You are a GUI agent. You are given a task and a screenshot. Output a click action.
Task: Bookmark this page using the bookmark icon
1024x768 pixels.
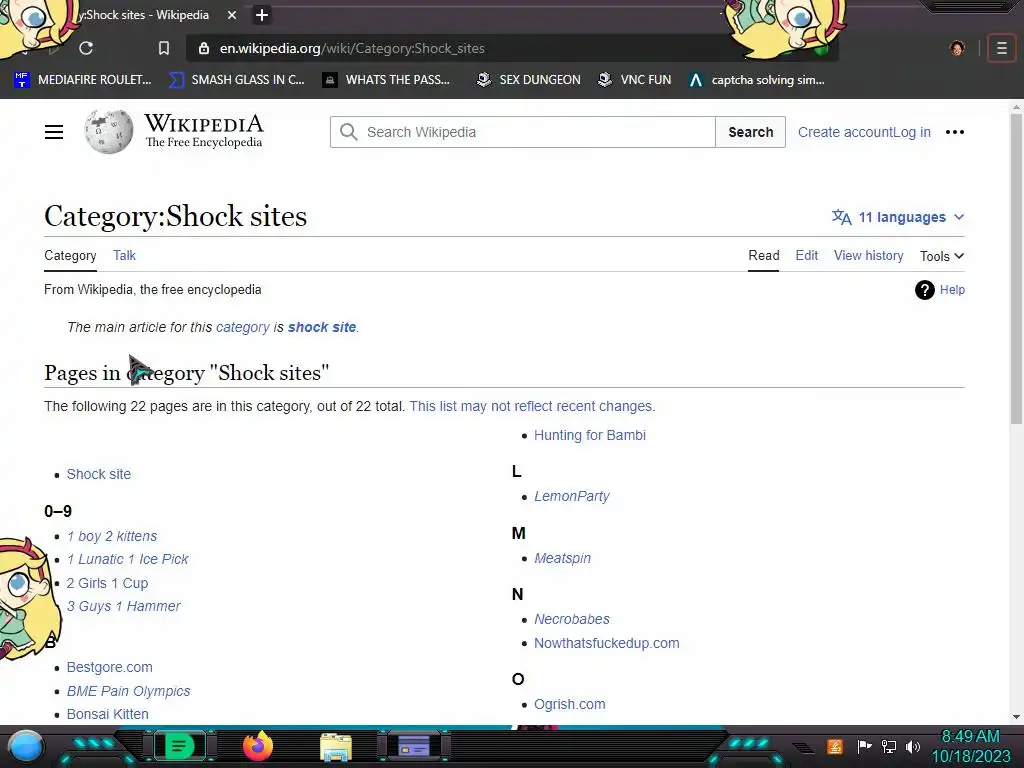coord(164,48)
